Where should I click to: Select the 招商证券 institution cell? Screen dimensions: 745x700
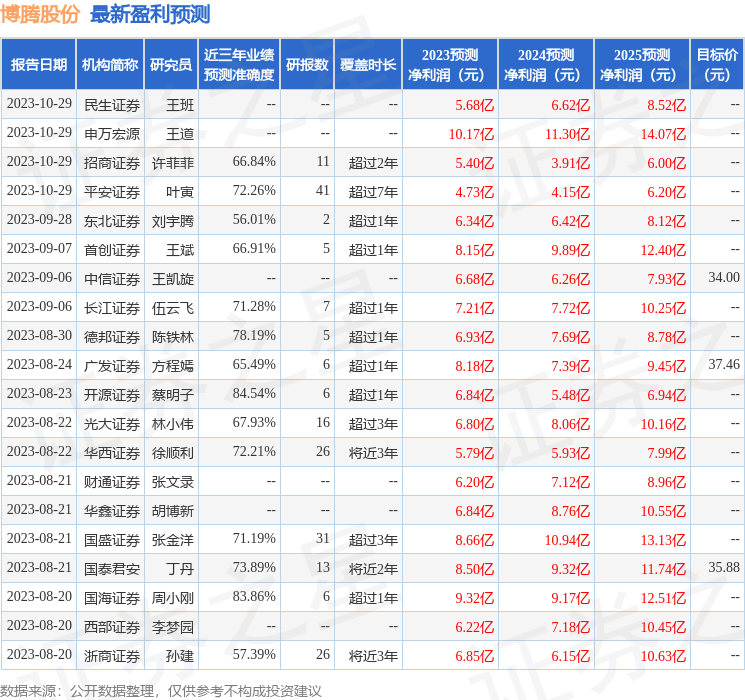pyautogui.click(x=112, y=163)
